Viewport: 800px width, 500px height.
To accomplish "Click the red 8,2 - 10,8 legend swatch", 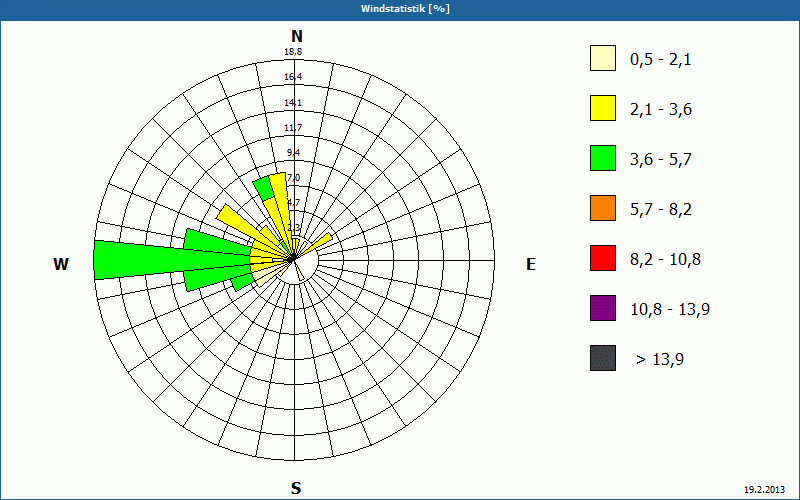I will click(603, 258).
